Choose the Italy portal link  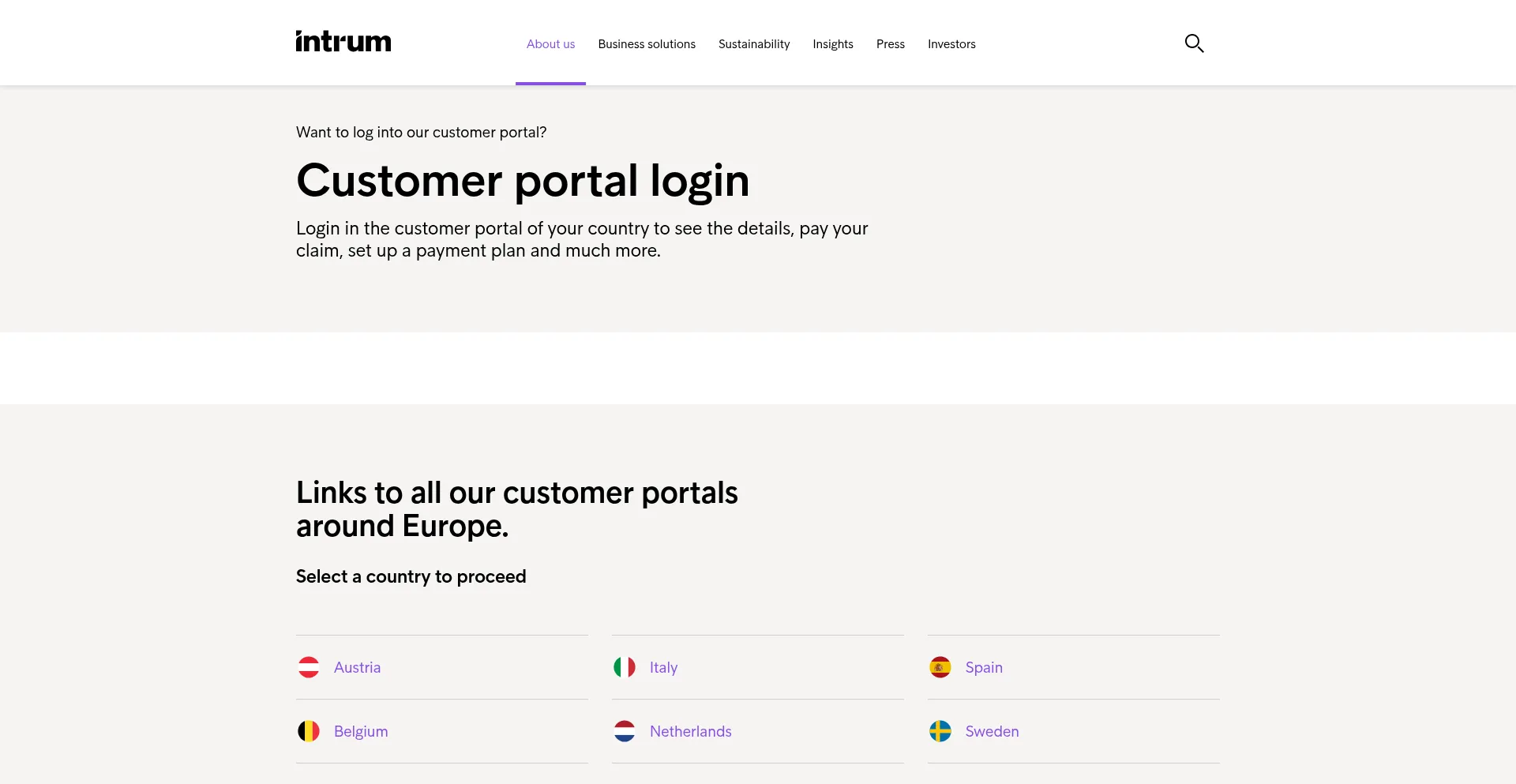tap(663, 667)
